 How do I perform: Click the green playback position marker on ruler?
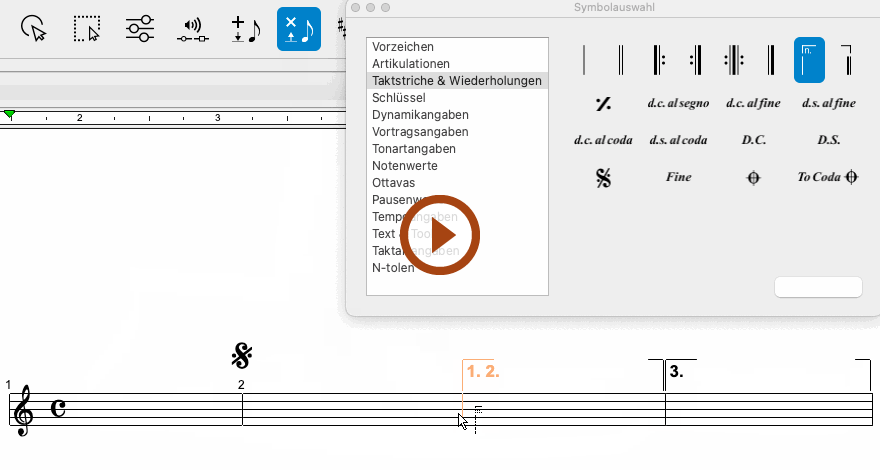click(10, 116)
